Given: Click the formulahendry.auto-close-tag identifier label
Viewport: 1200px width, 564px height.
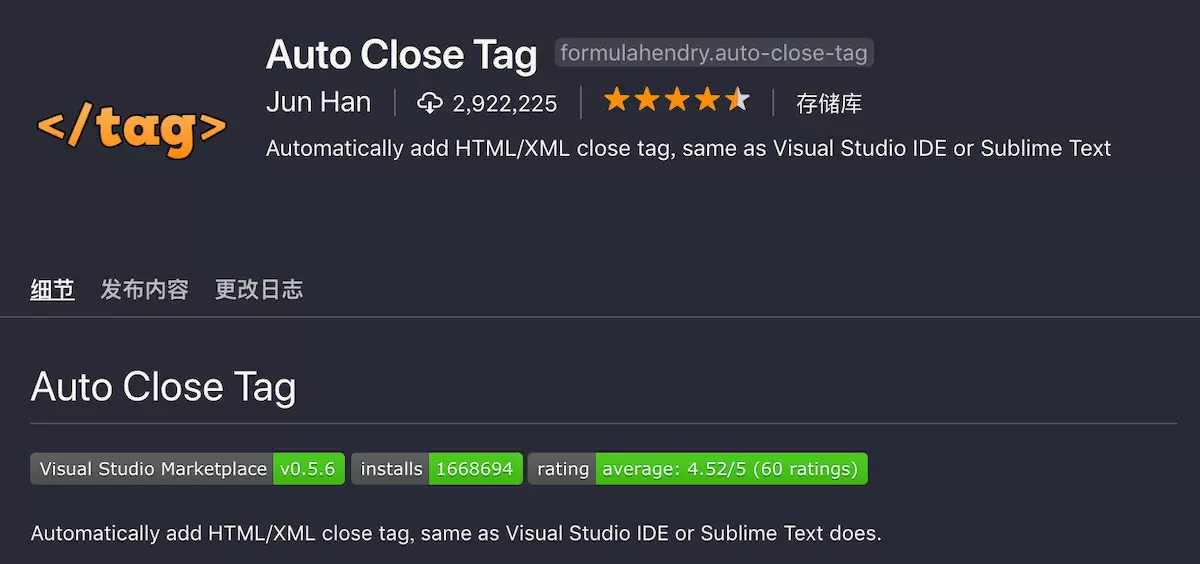Looking at the screenshot, I should pos(714,53).
